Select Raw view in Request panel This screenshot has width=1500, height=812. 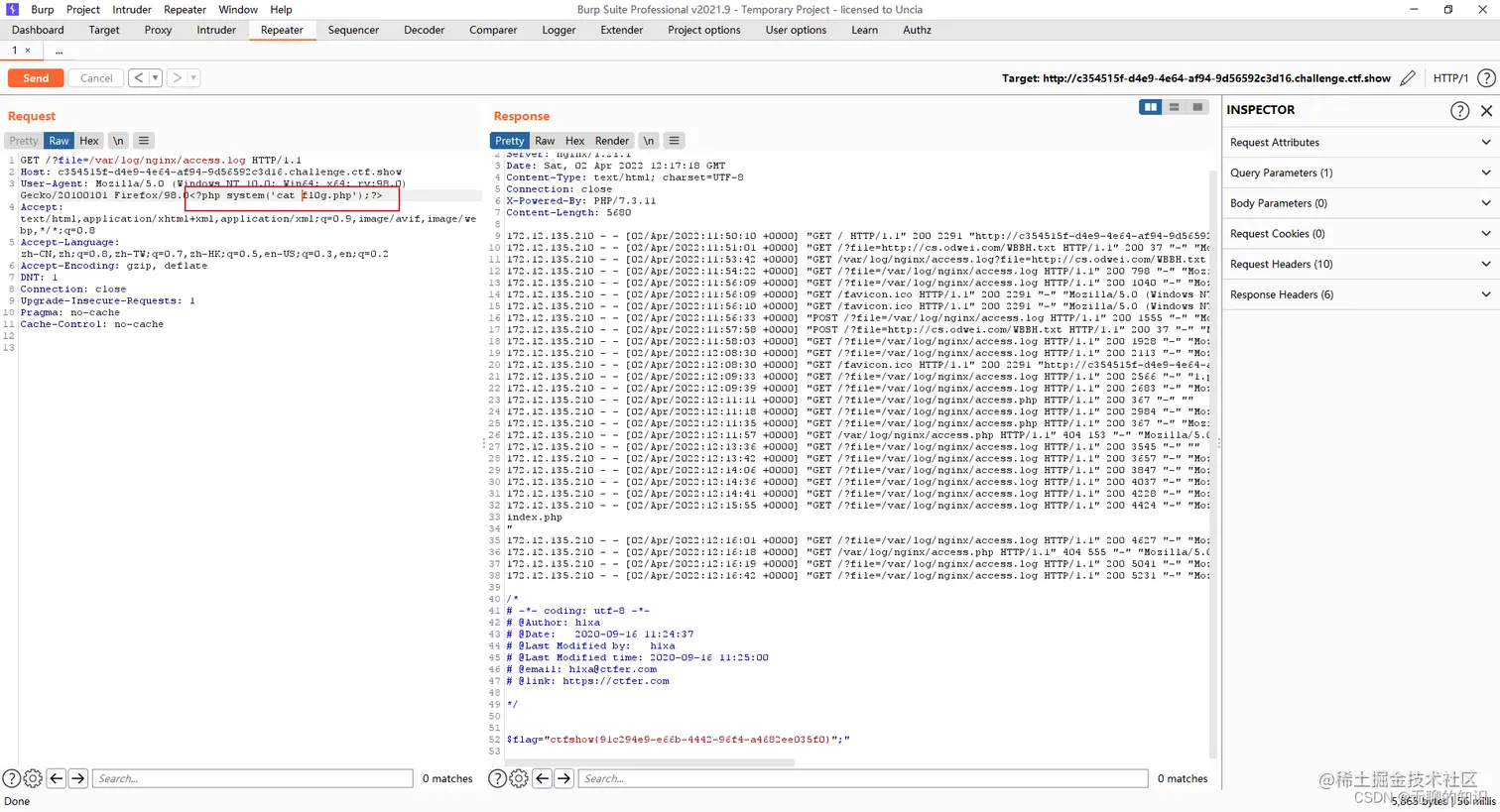tap(60, 141)
